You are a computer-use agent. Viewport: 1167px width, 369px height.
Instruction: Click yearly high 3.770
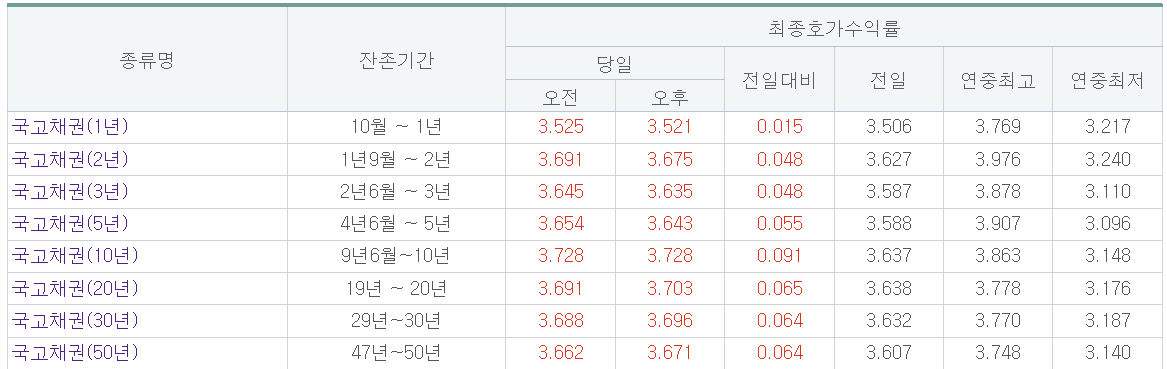click(x=998, y=321)
